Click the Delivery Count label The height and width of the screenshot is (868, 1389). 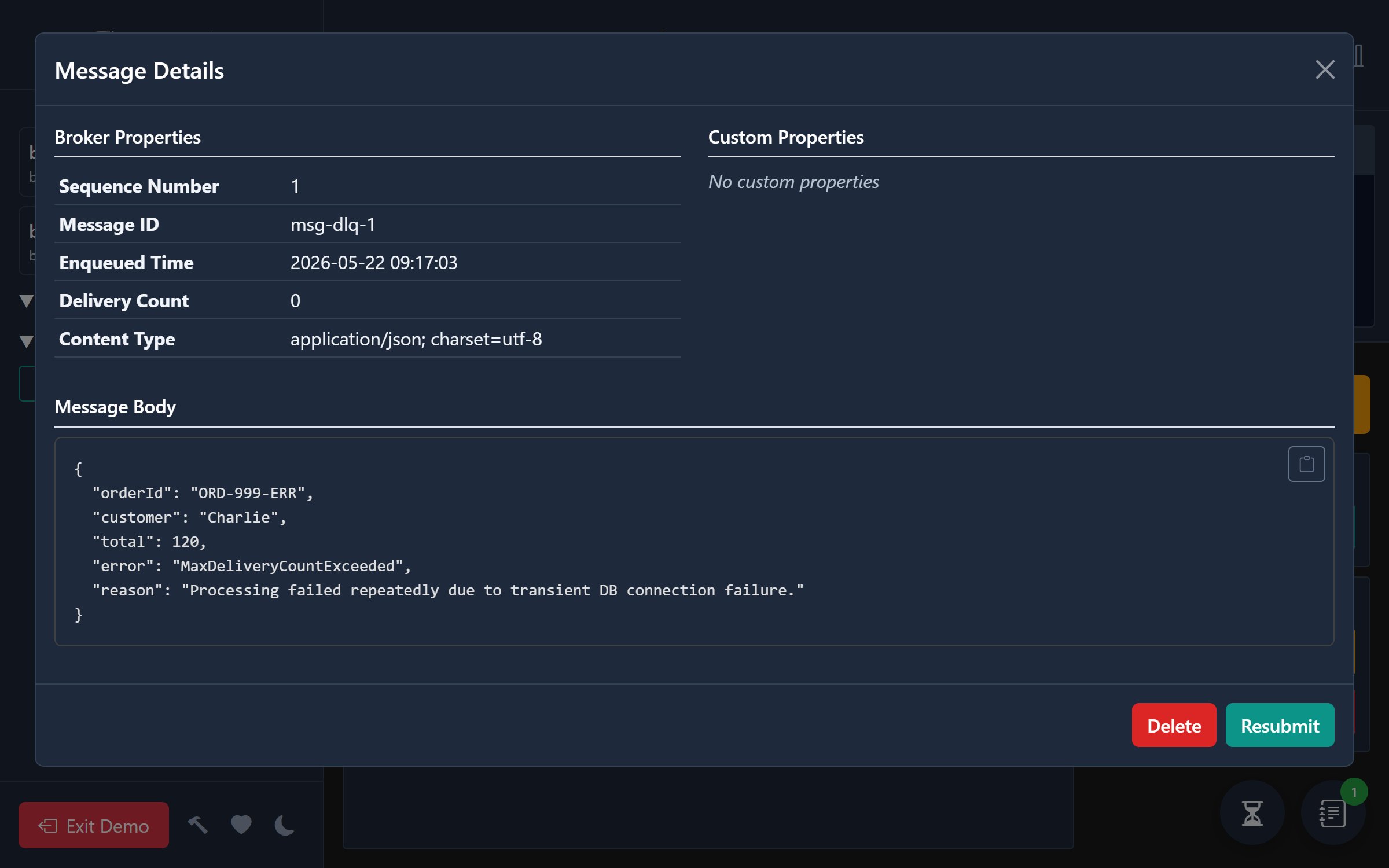(124, 301)
